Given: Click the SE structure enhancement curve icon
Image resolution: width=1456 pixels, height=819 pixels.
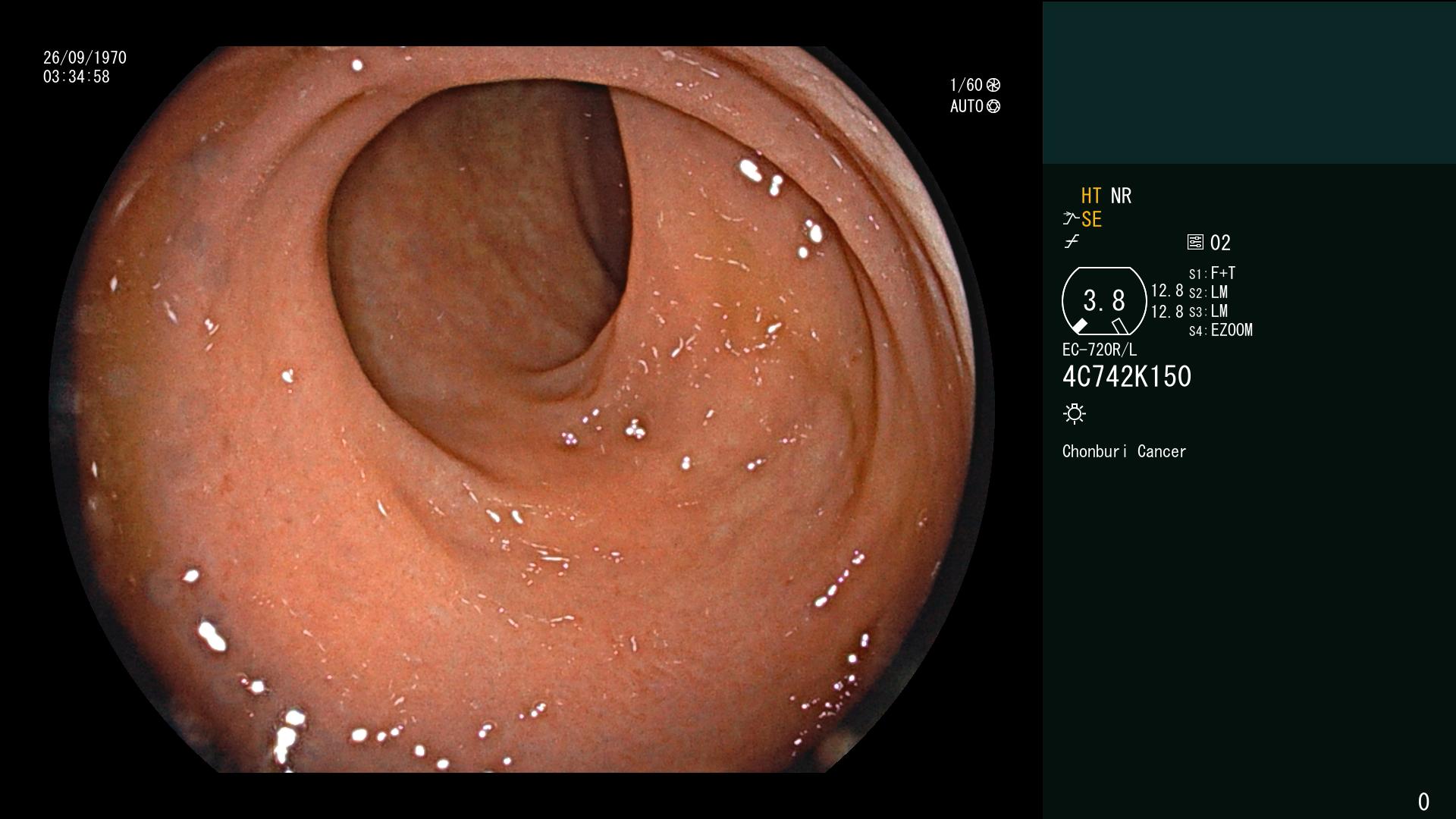Looking at the screenshot, I should click(1070, 219).
